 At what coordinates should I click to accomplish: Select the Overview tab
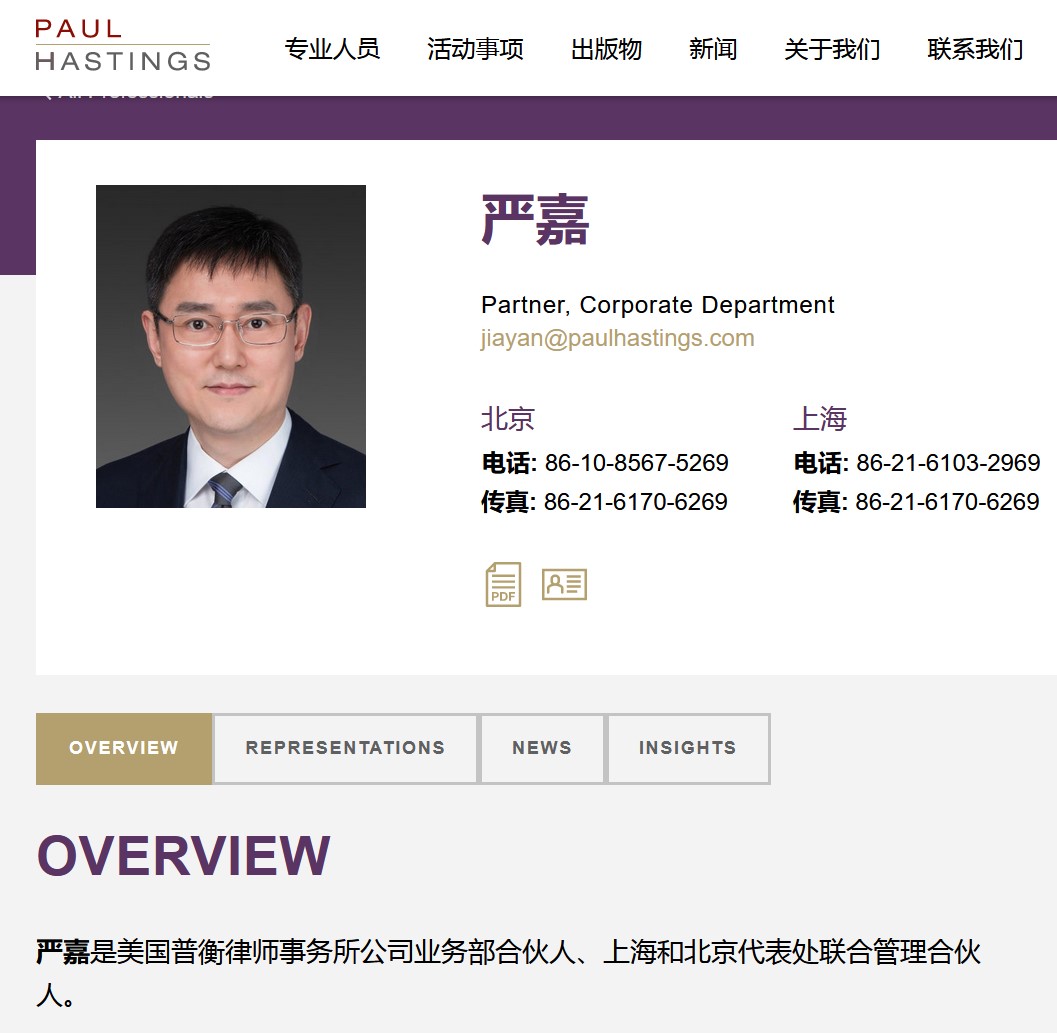click(124, 748)
